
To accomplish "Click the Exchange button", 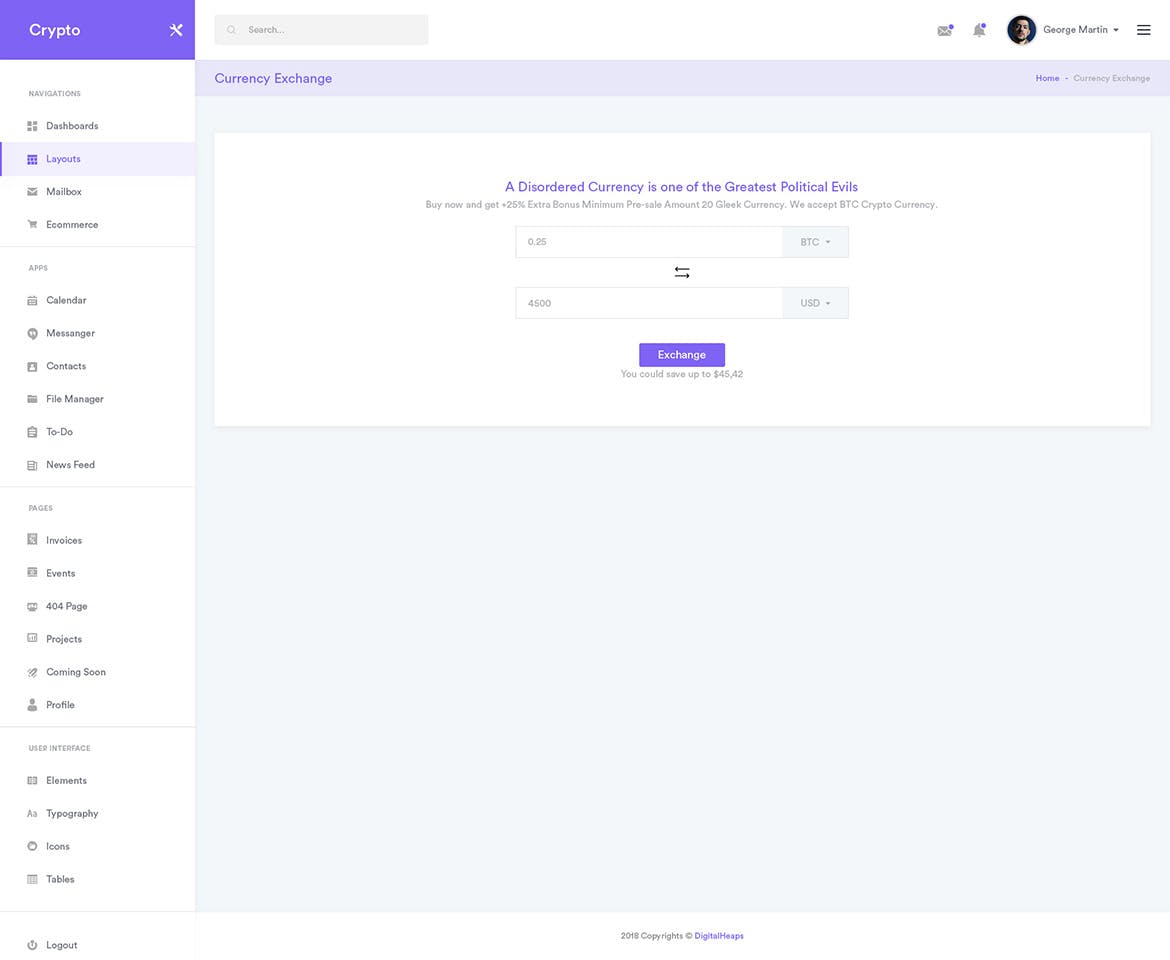I will (682, 354).
